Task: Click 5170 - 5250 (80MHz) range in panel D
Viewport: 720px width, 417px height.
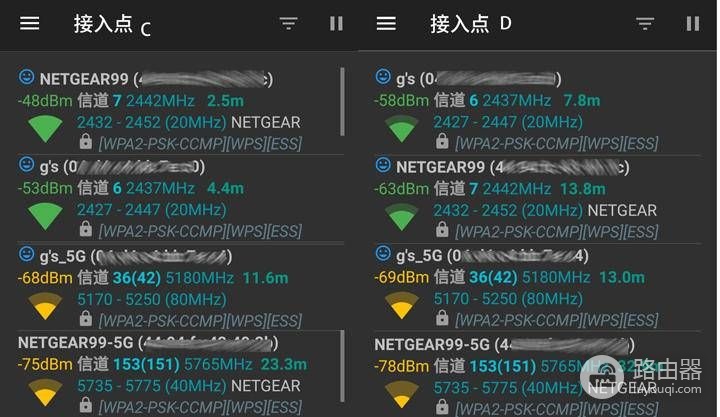Action: [508, 299]
